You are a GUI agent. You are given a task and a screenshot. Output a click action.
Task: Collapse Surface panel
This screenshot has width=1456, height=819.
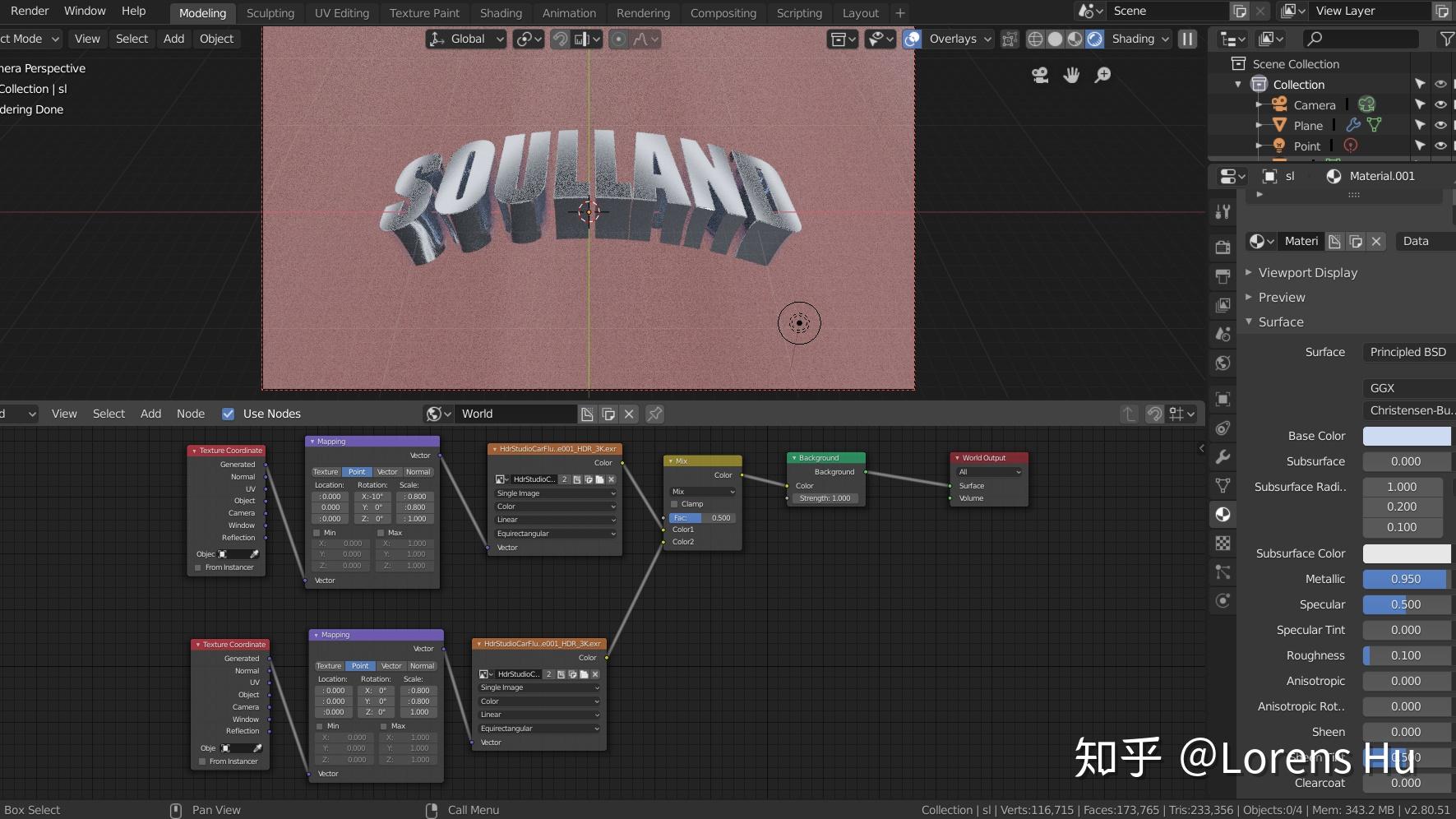pos(1281,322)
